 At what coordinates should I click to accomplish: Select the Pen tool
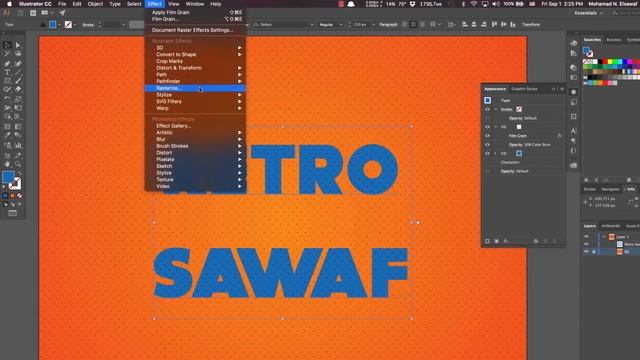tap(7, 63)
